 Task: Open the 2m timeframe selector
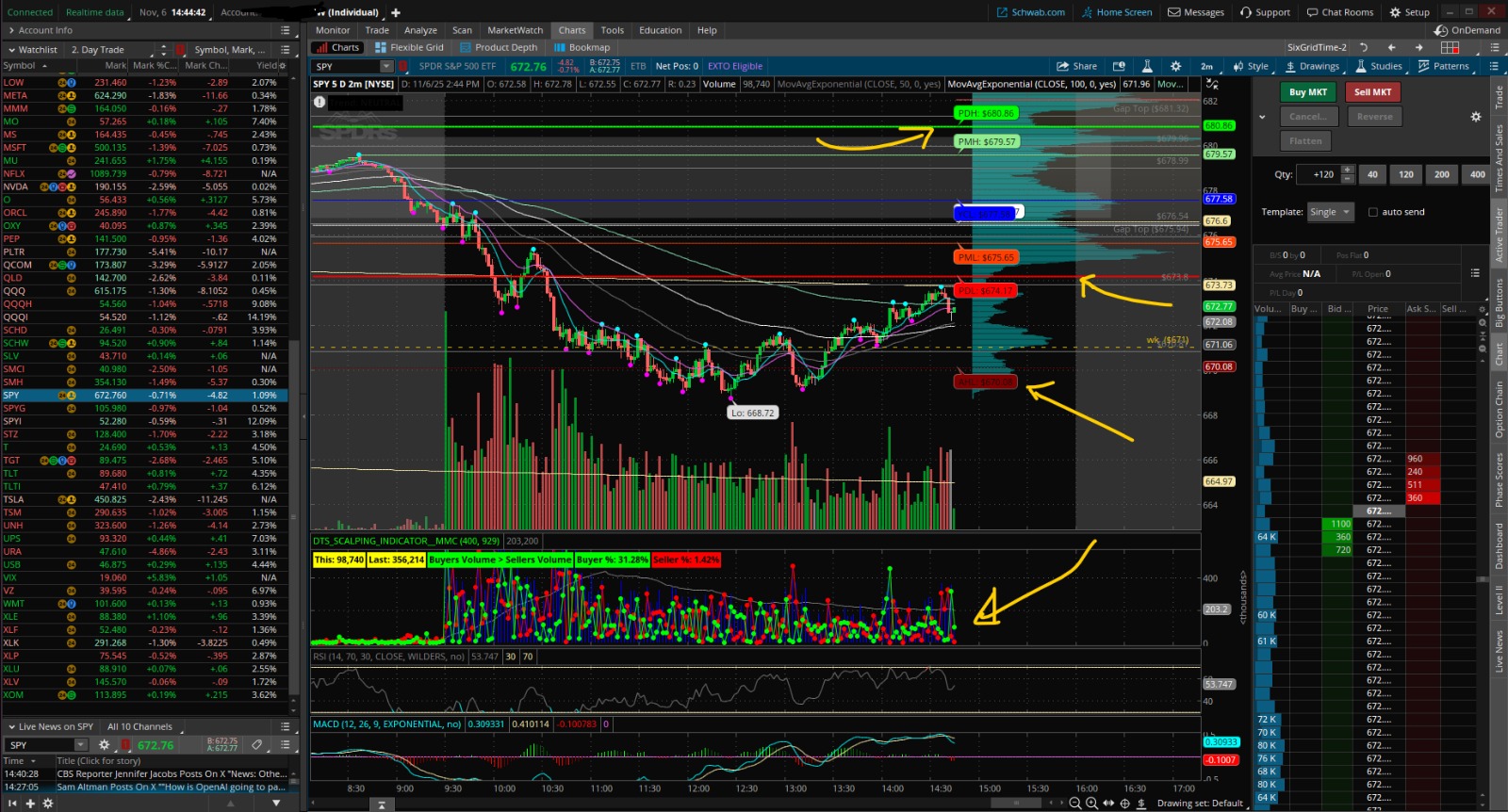coord(1206,66)
